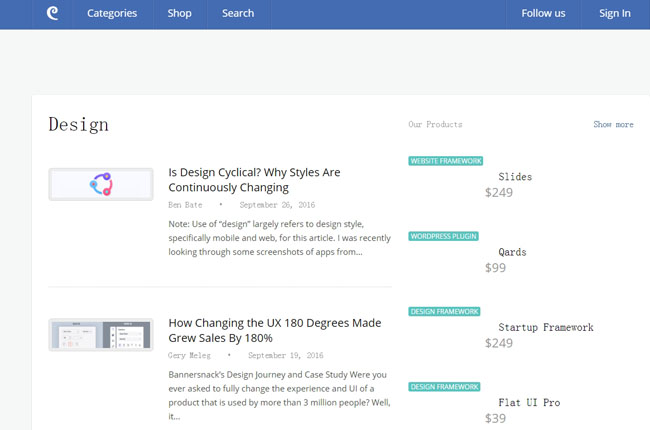
Task: Click thumbnail of the Design Cyclical article
Action: 100,184
